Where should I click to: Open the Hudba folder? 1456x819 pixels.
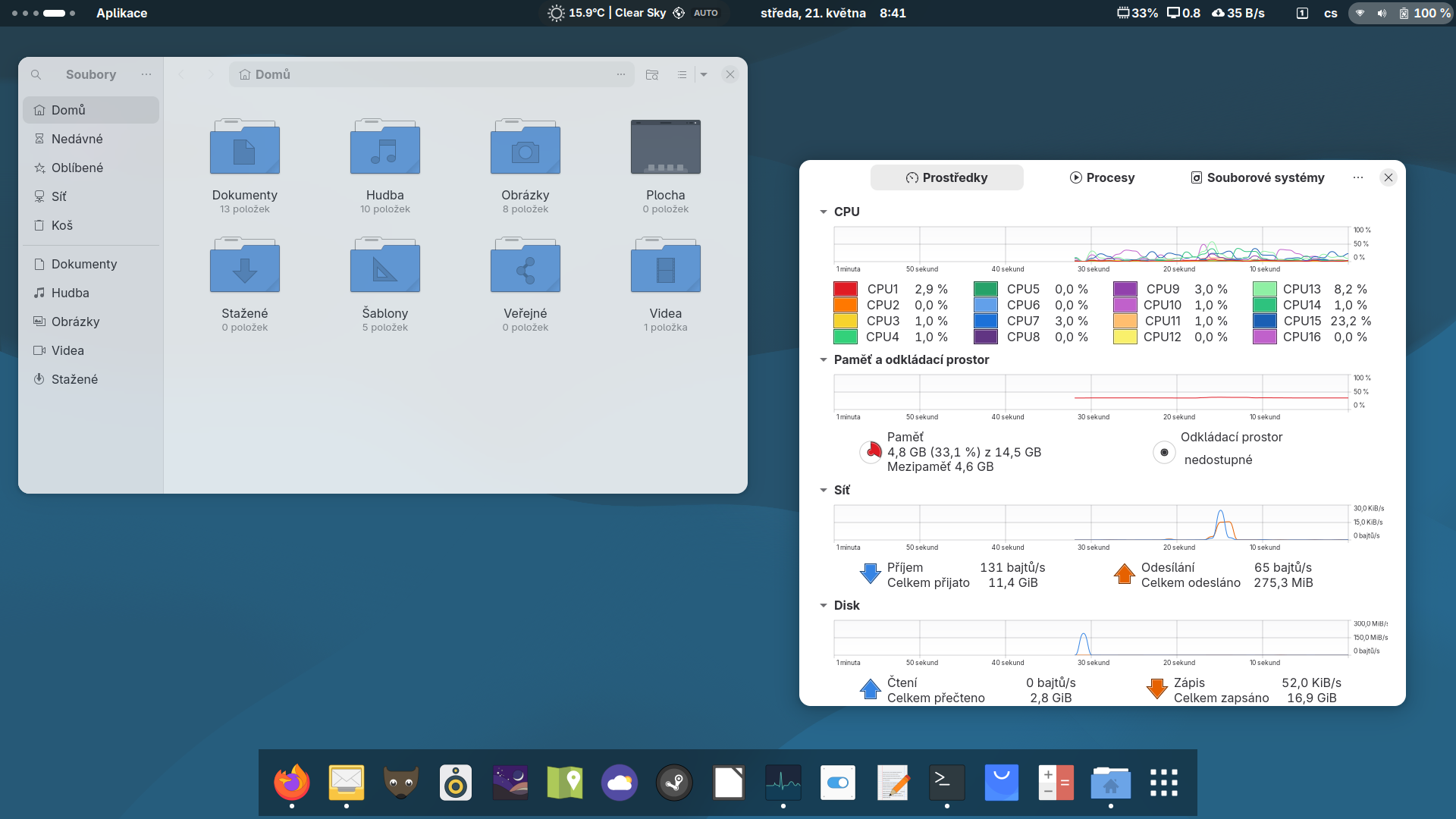coord(385,166)
